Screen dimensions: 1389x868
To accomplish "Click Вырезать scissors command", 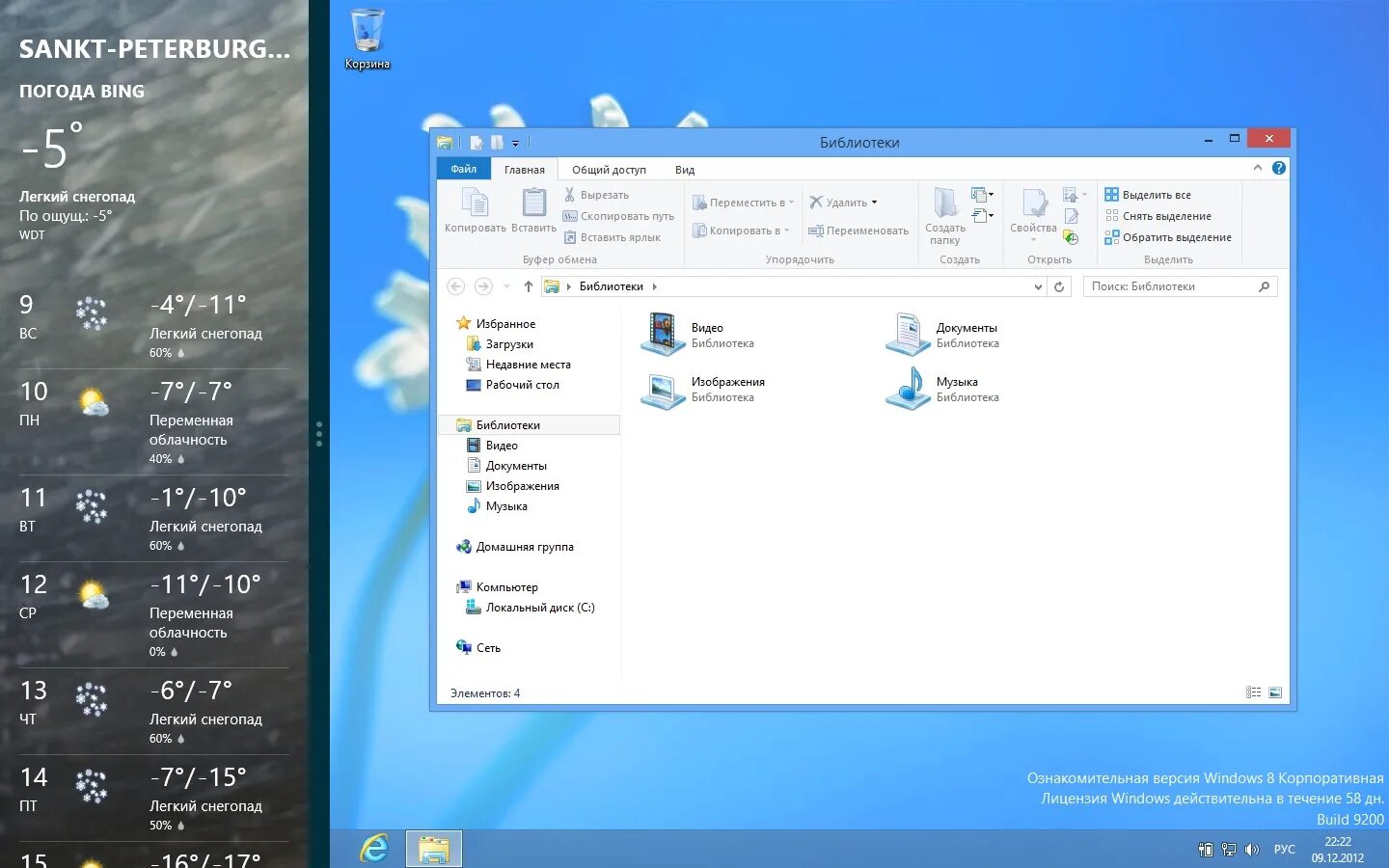I will point(596,195).
